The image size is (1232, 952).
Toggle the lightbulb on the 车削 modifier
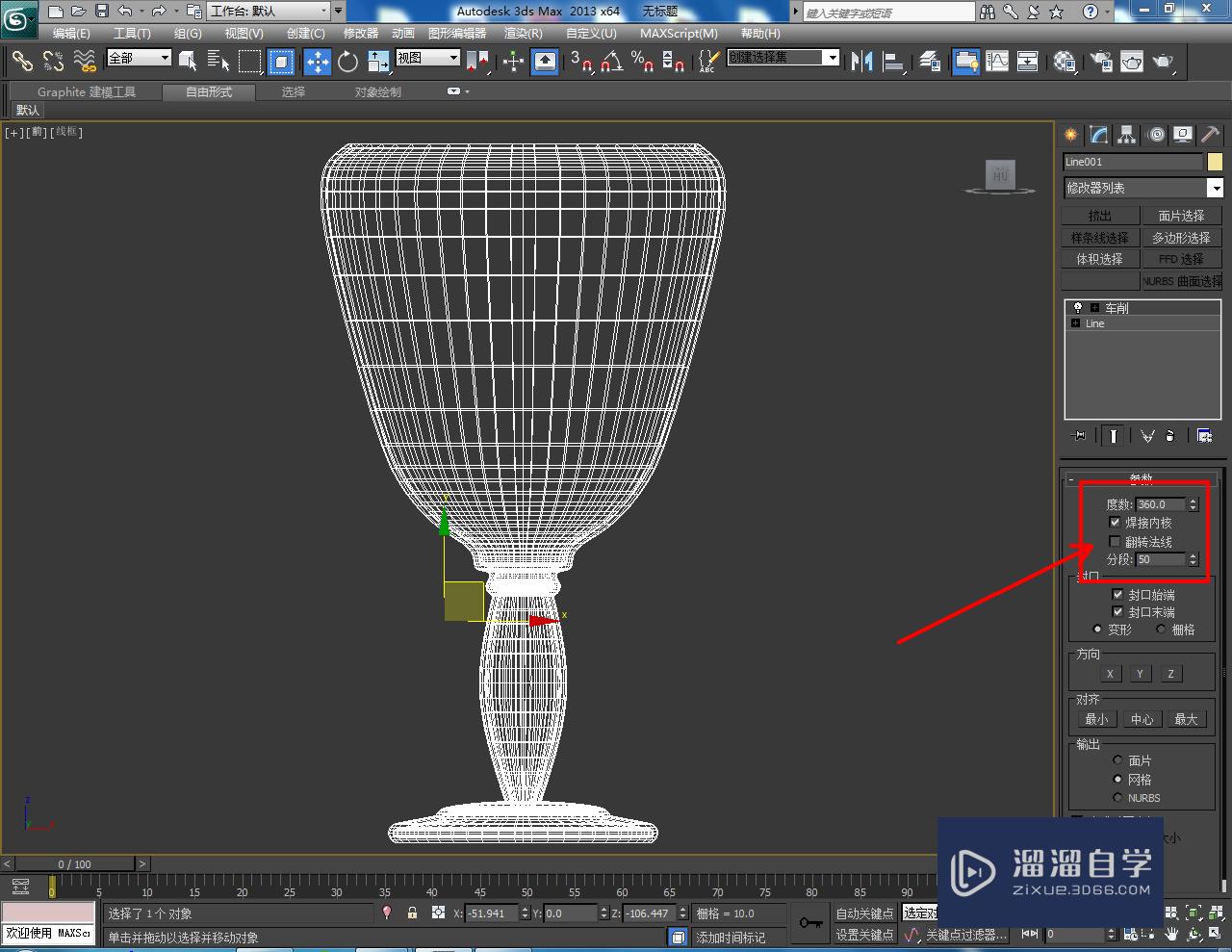coord(1077,308)
